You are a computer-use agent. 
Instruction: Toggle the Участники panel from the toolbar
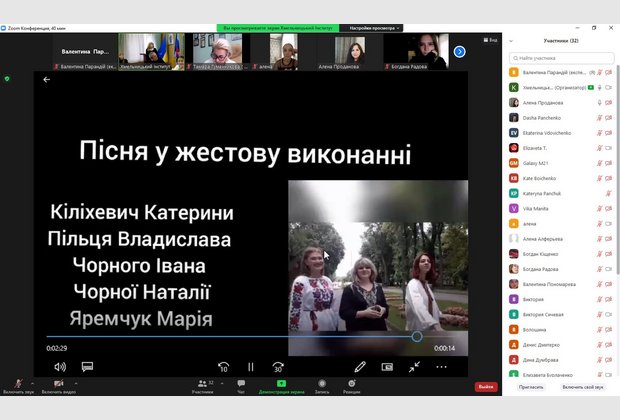coord(203,386)
